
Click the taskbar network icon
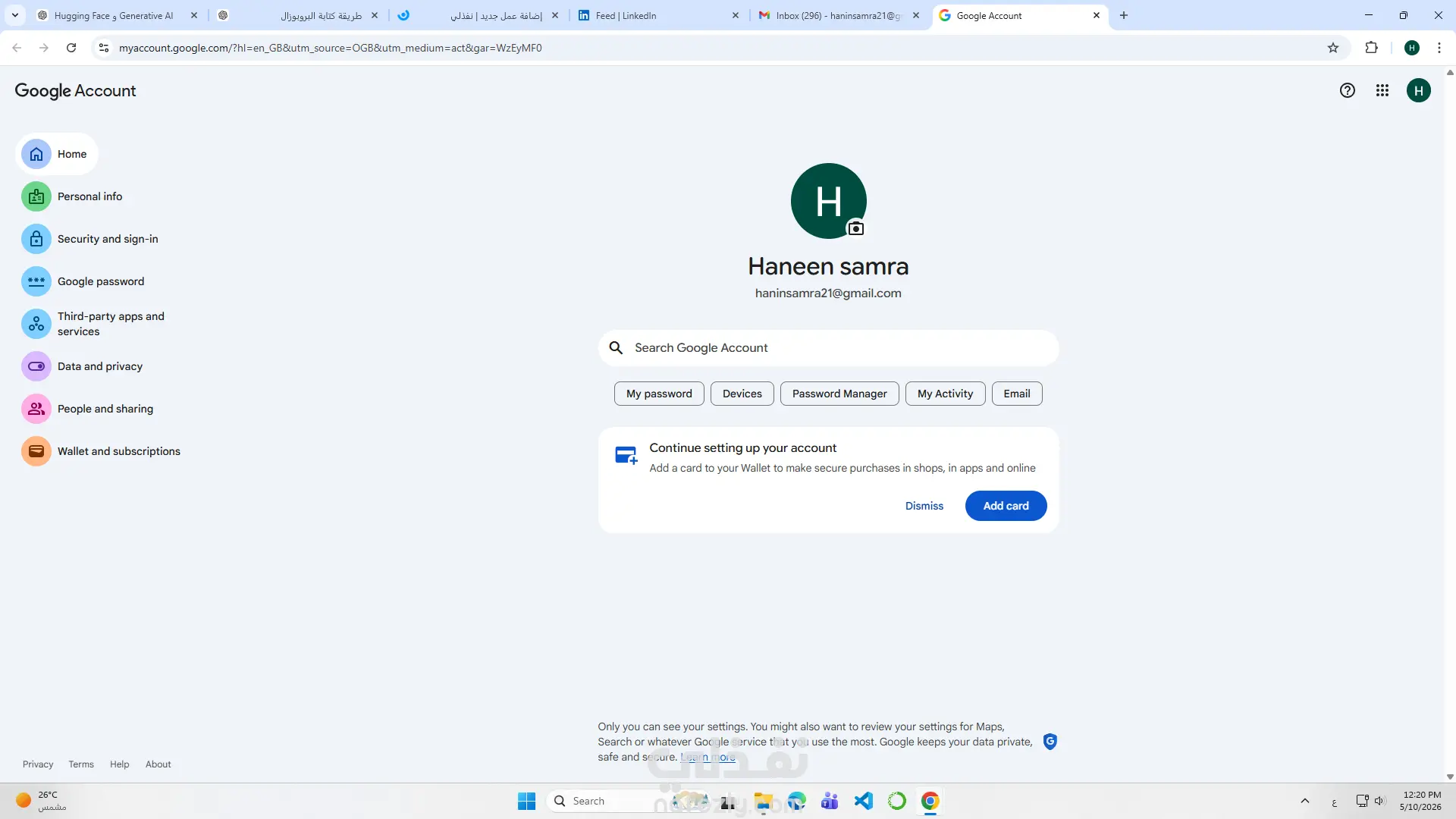pos(1362,801)
